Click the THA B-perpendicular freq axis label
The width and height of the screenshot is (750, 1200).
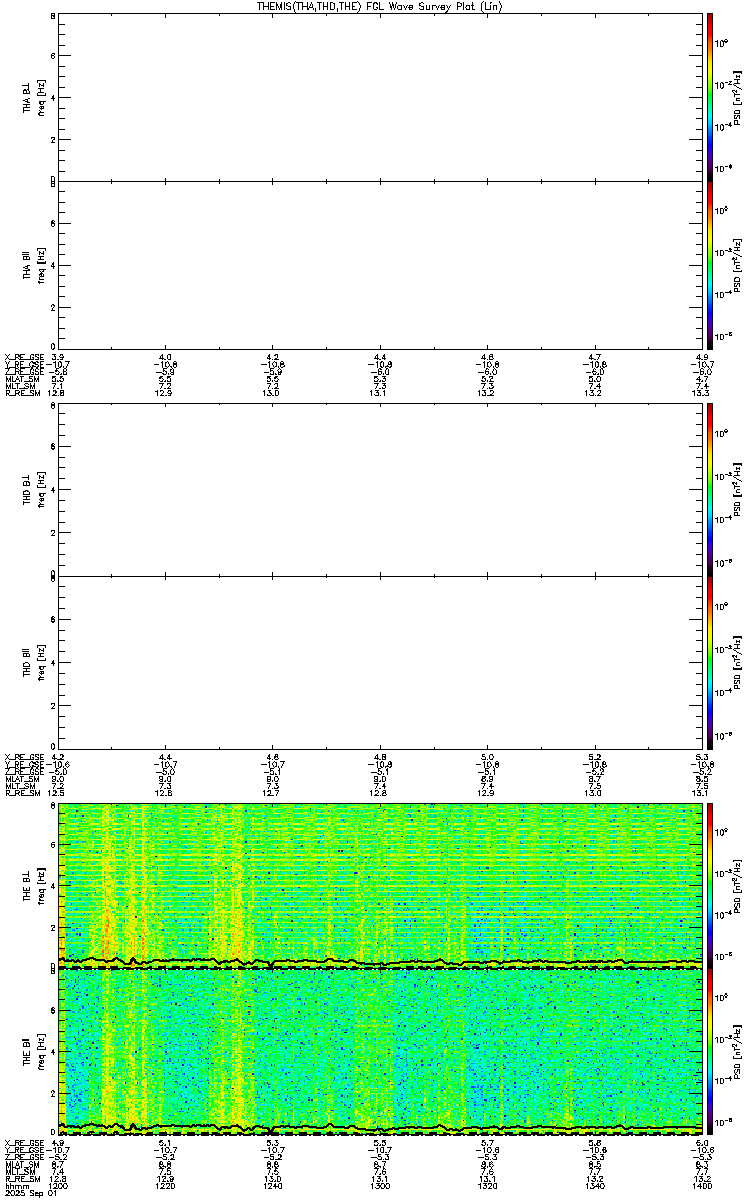click(41, 96)
